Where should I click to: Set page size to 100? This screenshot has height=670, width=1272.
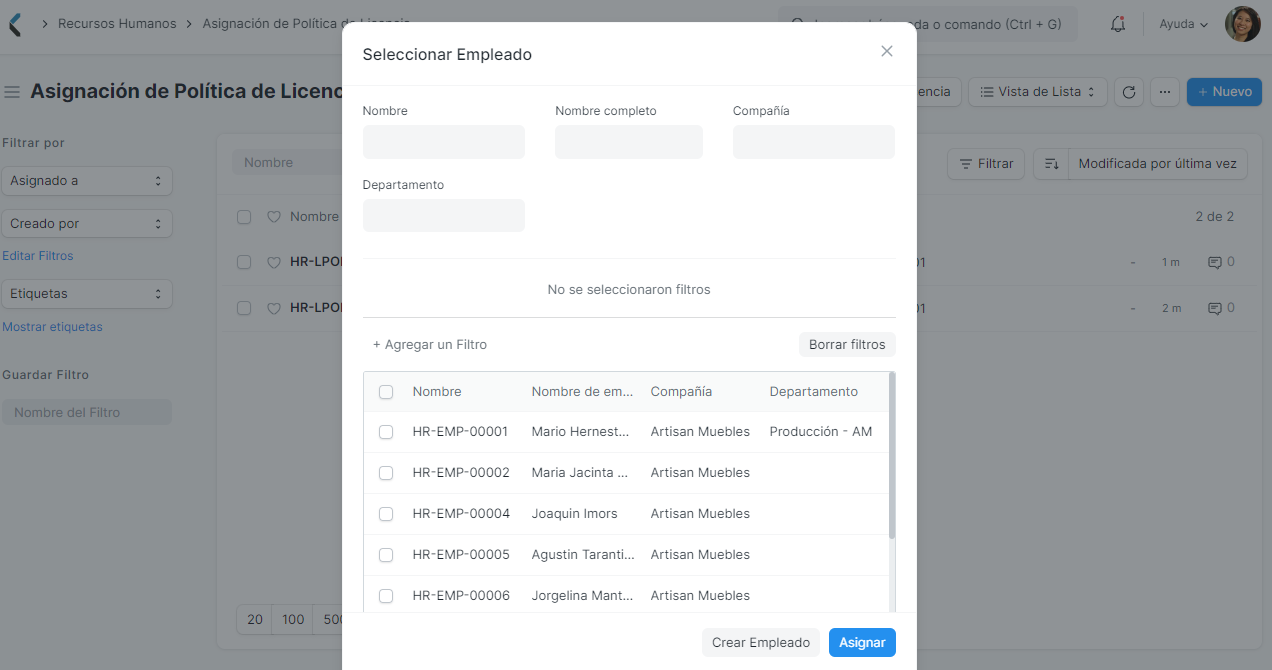[x=293, y=620]
